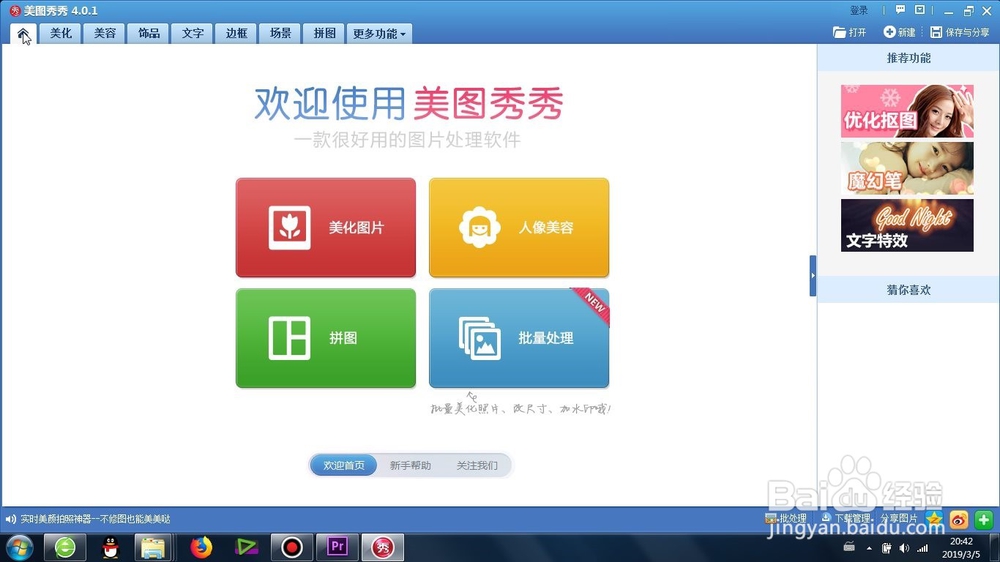Click the 猜你喜欢 panel header
Image resolution: width=1000 pixels, height=562 pixels.
coord(908,290)
